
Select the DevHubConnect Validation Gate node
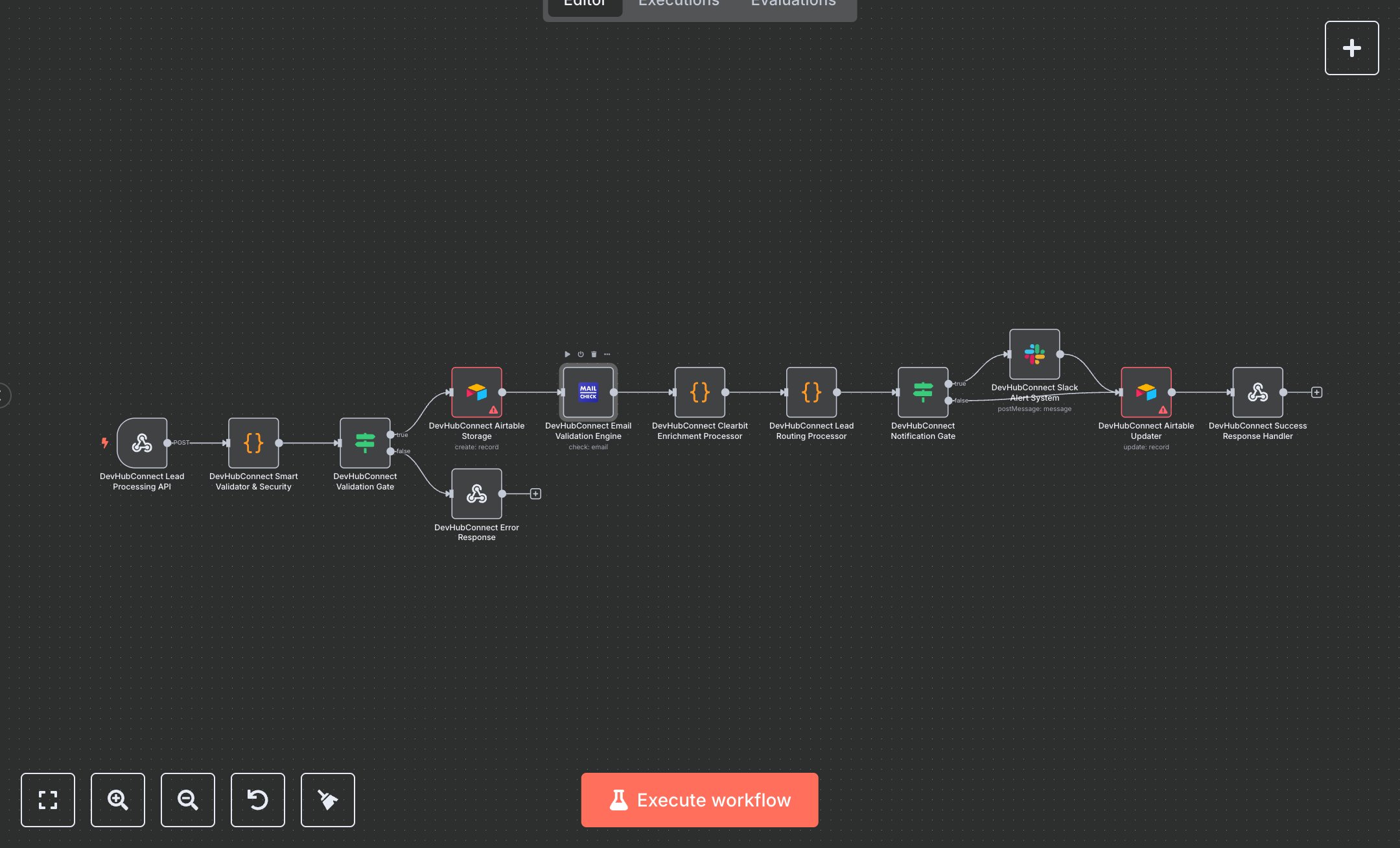365,443
